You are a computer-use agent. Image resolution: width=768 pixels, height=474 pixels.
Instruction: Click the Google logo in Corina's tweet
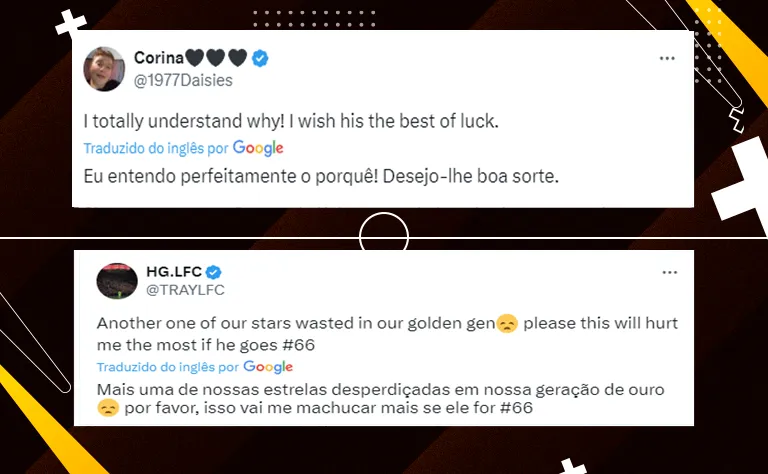pyautogui.click(x=258, y=148)
